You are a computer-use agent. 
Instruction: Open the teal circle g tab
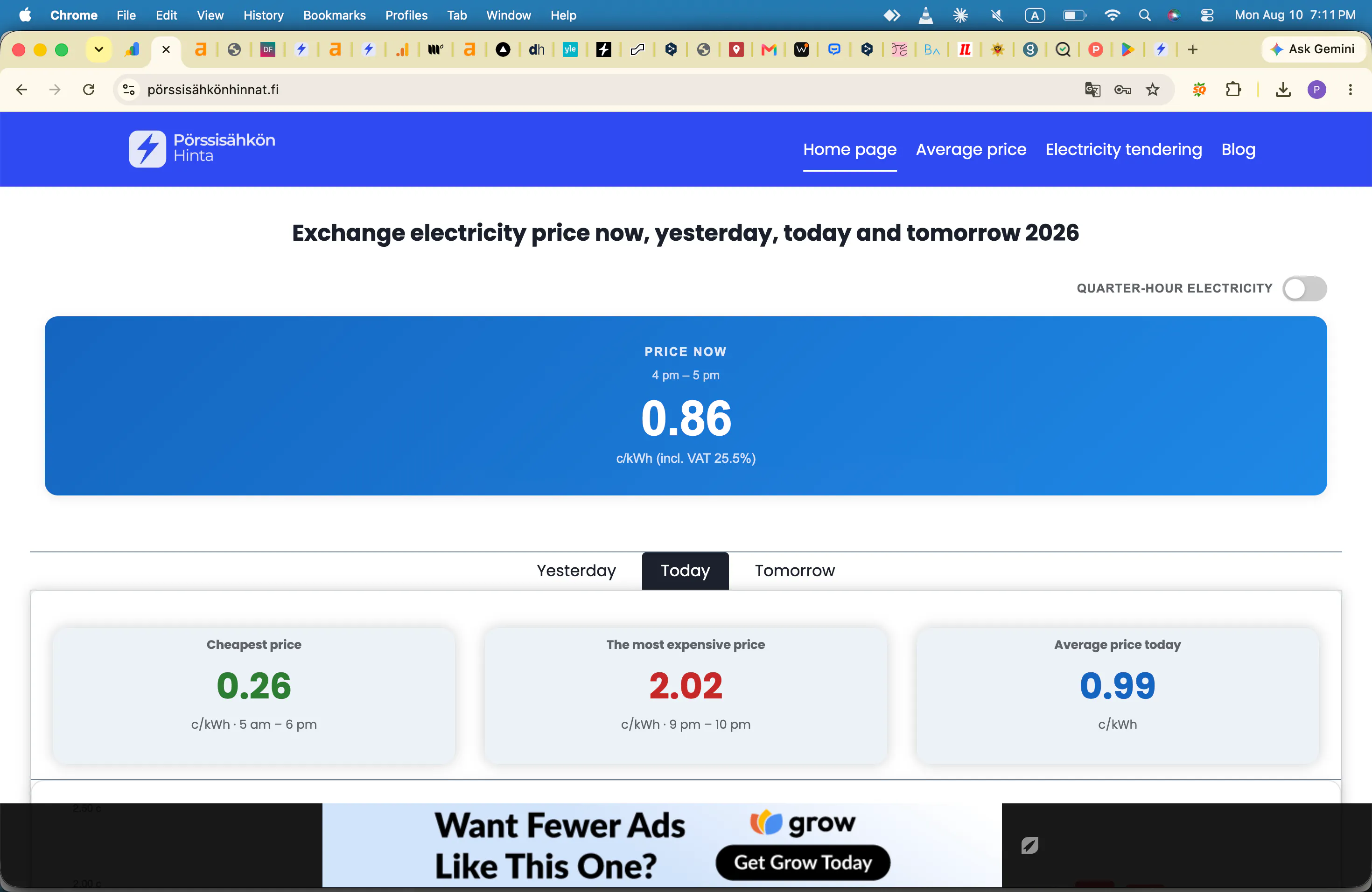tap(1030, 49)
